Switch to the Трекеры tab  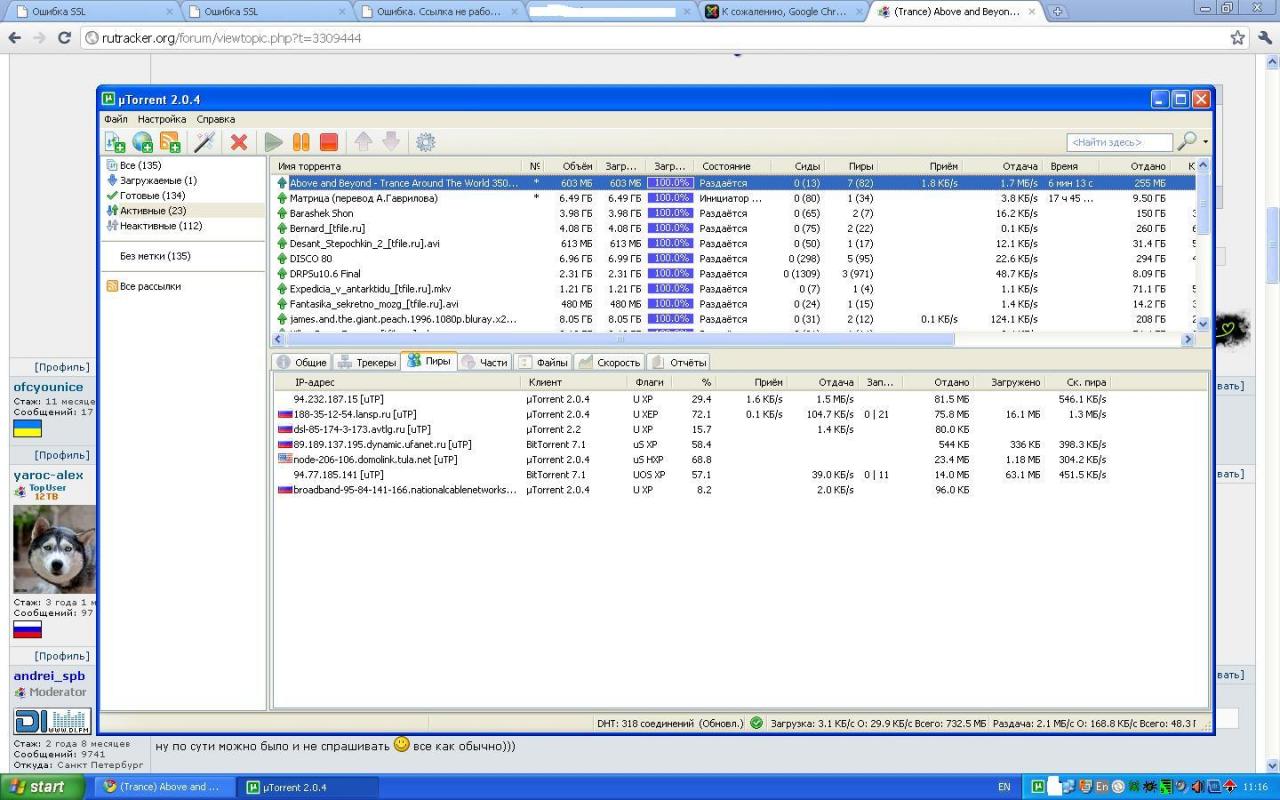coord(366,362)
